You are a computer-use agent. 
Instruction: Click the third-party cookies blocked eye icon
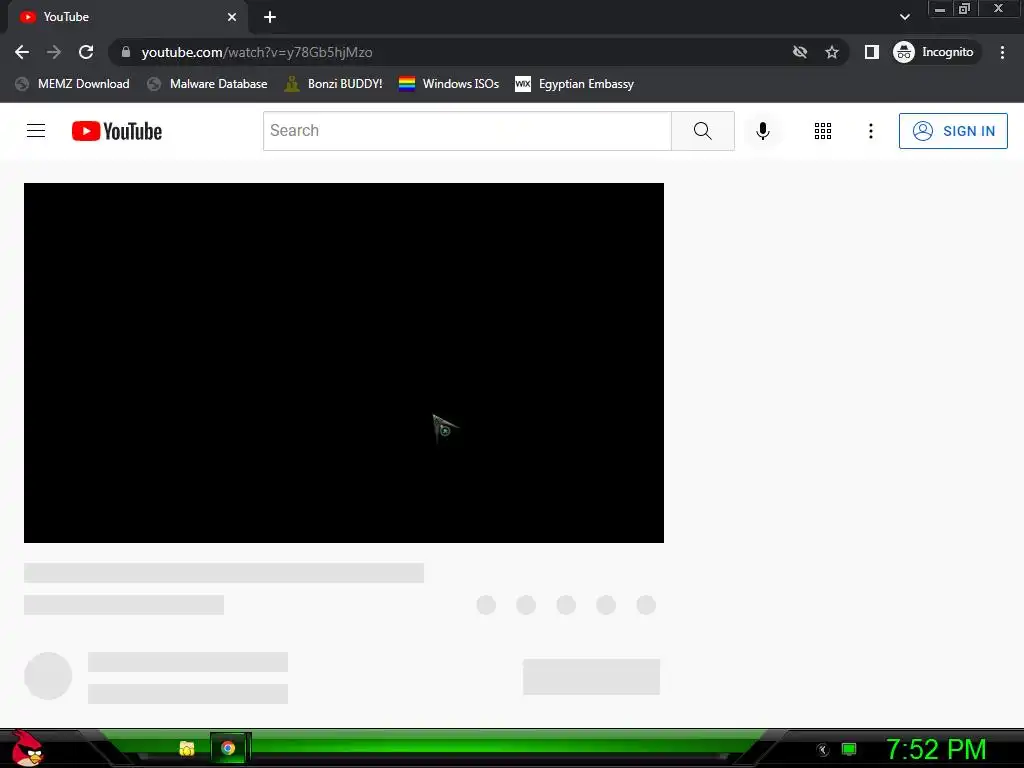(x=800, y=52)
